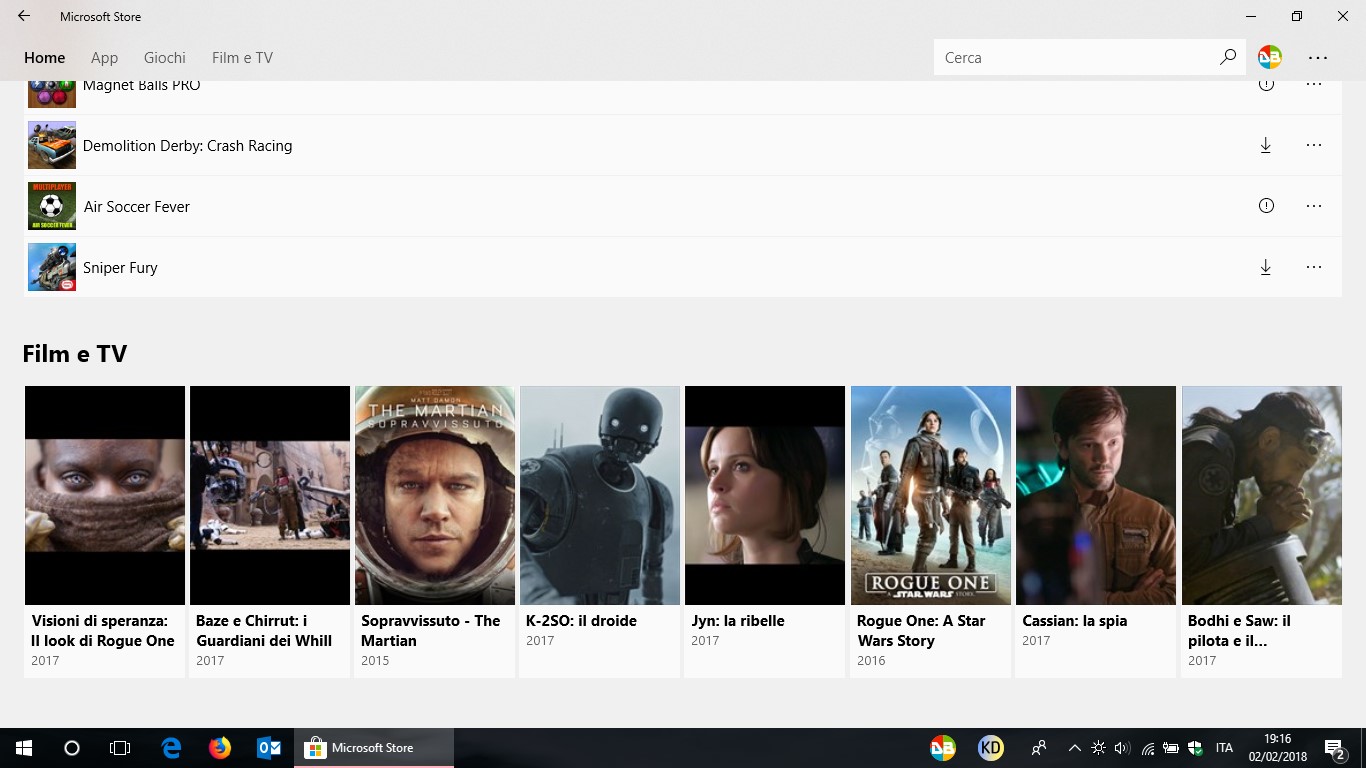Viewport: 1366px width, 768px height.
Task: Switch to the App tab
Action: tap(104, 58)
